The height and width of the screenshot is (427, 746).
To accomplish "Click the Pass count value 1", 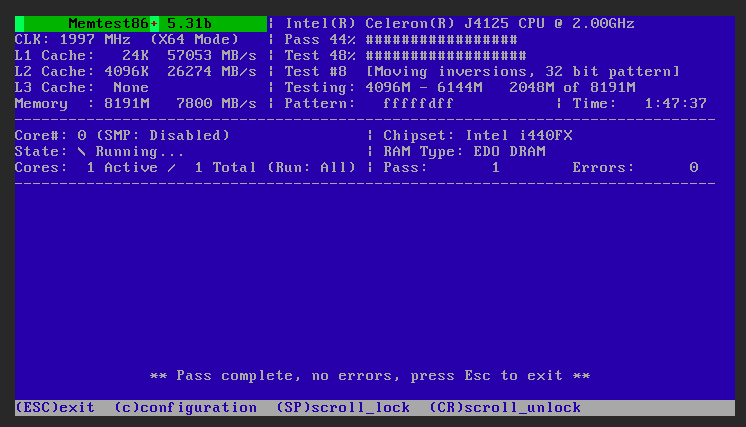I will [496, 168].
